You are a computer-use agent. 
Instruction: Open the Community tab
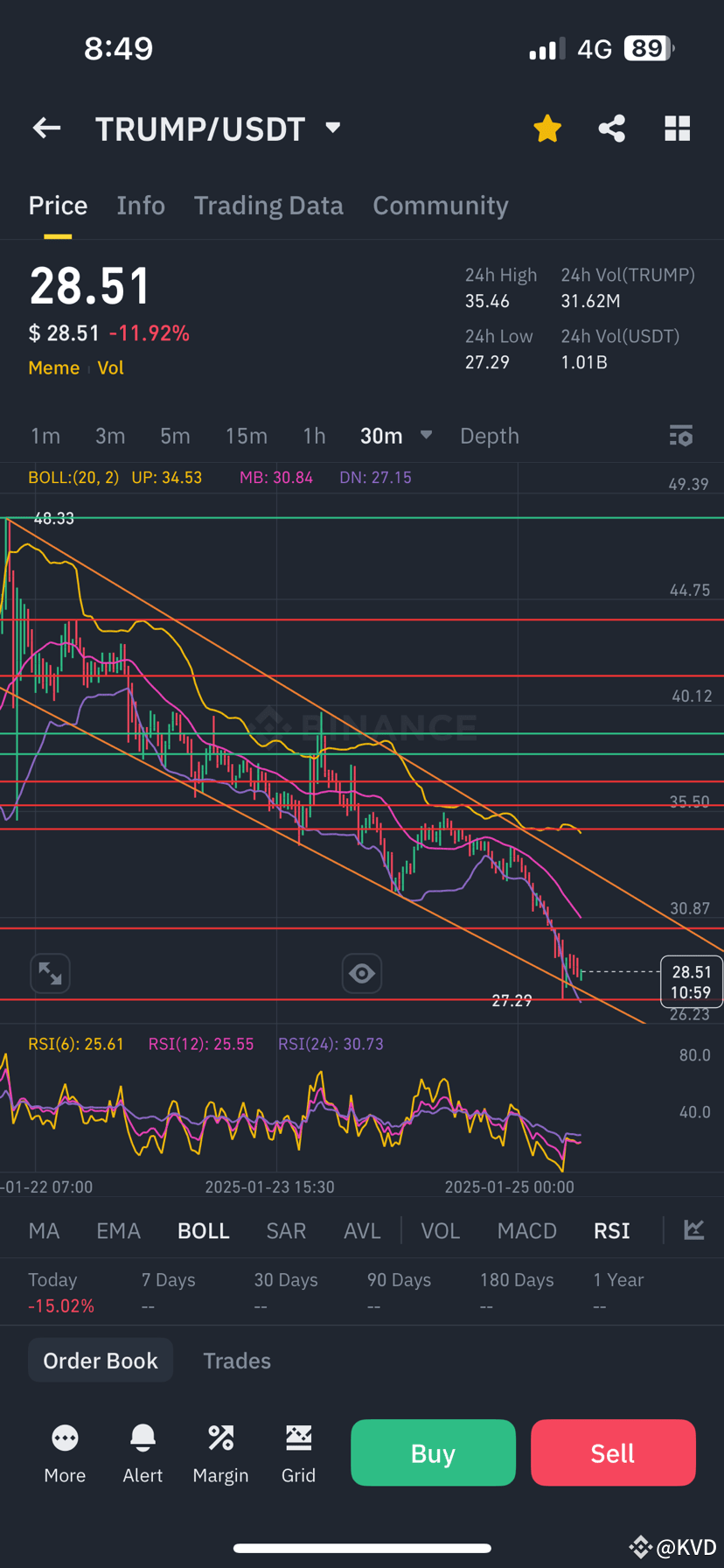pos(441,206)
